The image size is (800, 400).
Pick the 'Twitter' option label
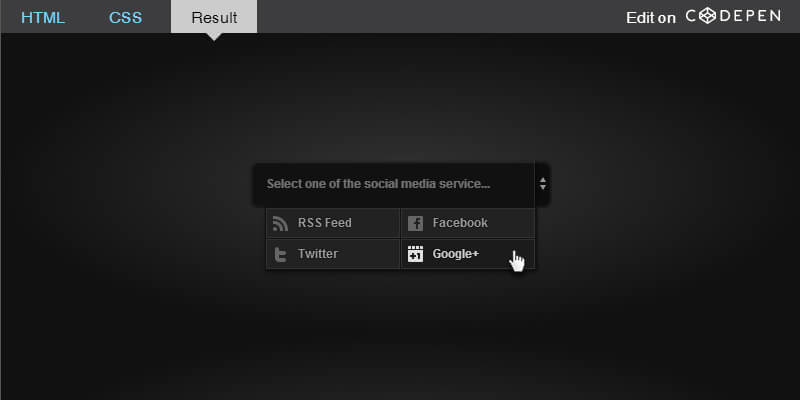[x=318, y=254]
